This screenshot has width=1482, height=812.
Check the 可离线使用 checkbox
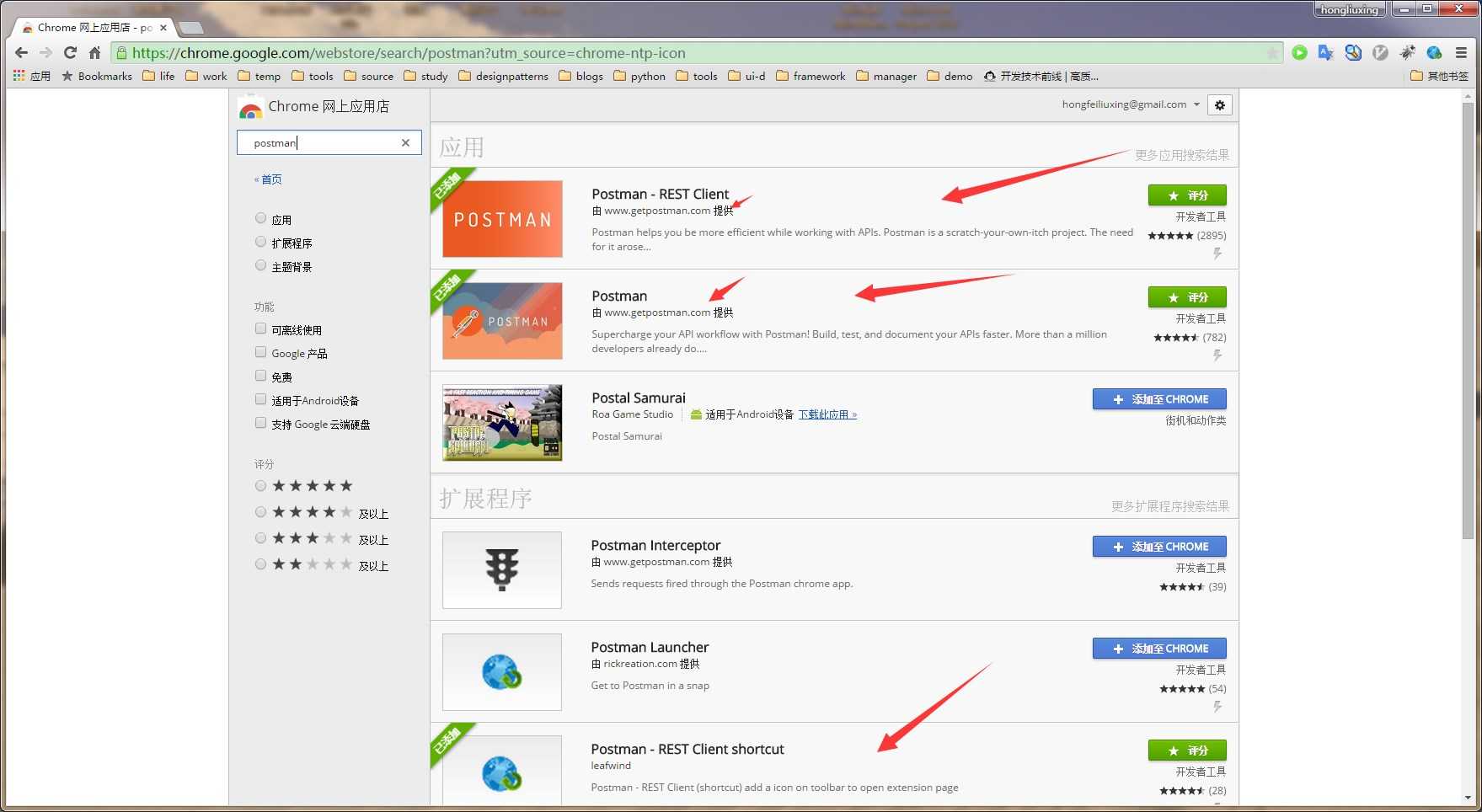(260, 329)
